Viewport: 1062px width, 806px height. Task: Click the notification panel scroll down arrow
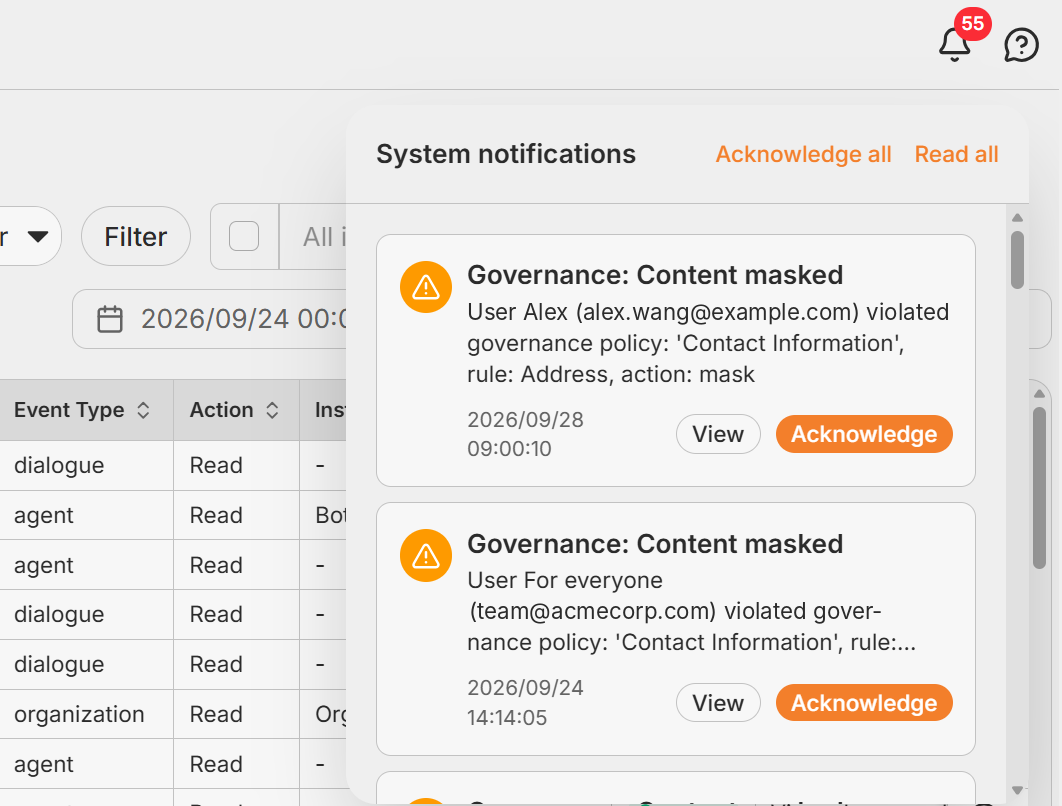pos(1017,790)
